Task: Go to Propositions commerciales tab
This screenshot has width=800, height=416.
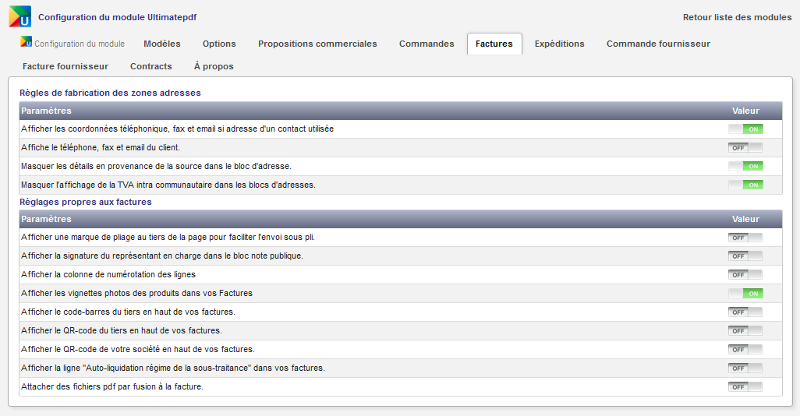Action: (x=317, y=44)
